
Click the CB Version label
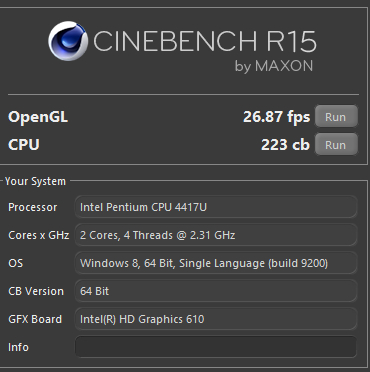pos(36,291)
